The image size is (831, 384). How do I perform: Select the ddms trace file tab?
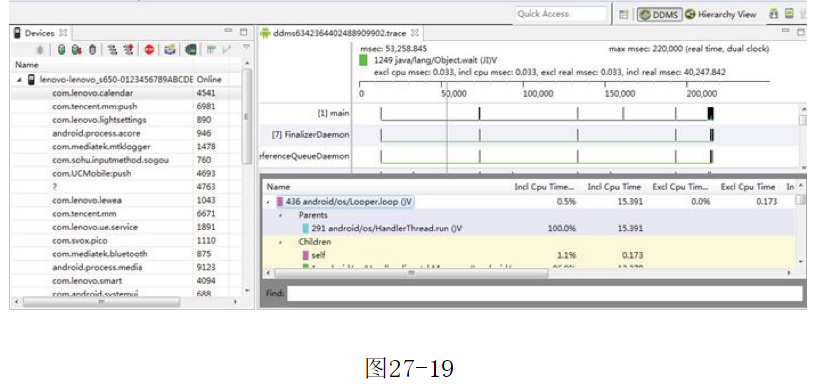click(x=339, y=33)
